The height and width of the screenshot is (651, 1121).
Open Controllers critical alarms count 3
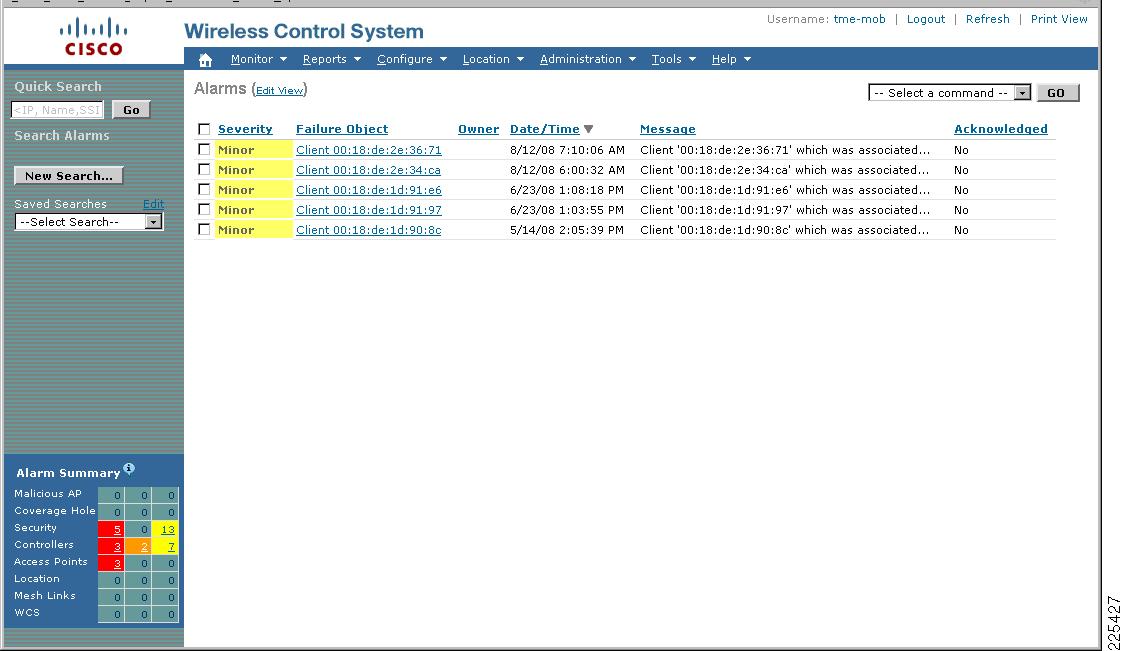117,547
